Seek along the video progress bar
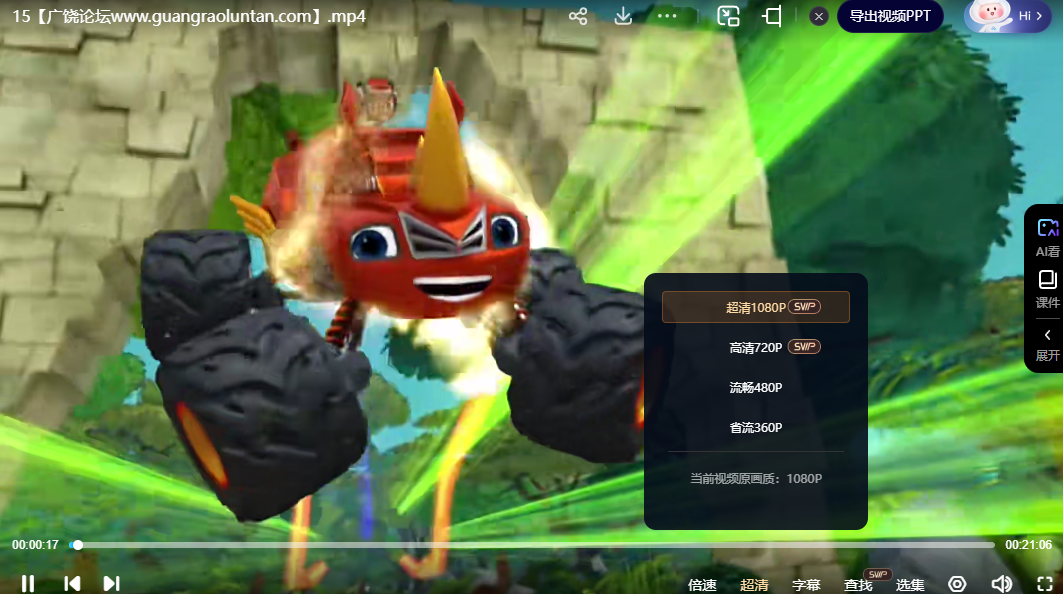Screen dimensions: 1063x594 tap(532, 545)
